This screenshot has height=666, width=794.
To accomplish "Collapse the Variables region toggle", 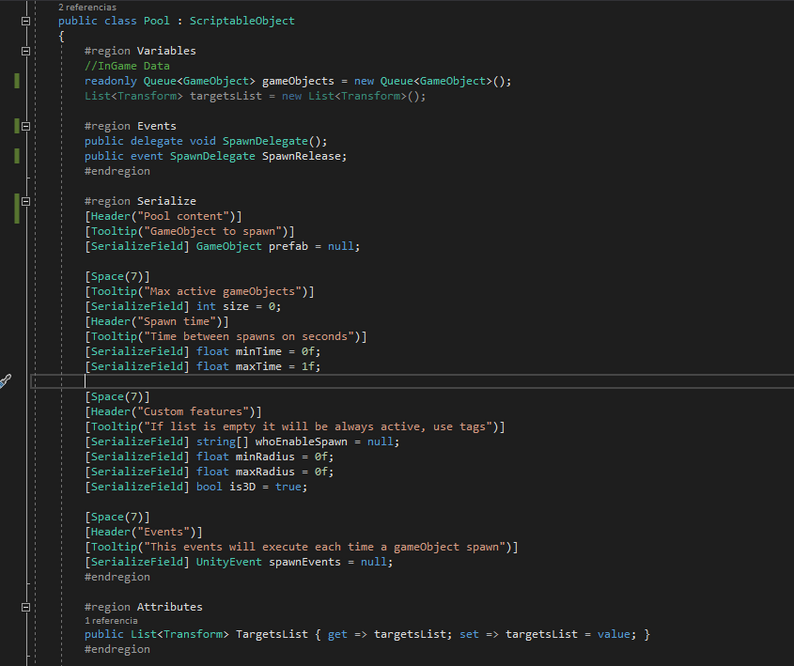I will coord(26,51).
